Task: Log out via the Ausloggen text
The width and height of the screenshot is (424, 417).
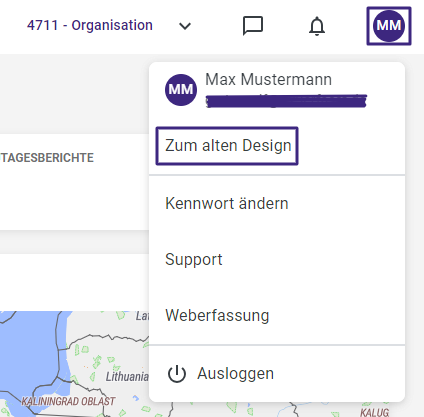Action: click(235, 373)
